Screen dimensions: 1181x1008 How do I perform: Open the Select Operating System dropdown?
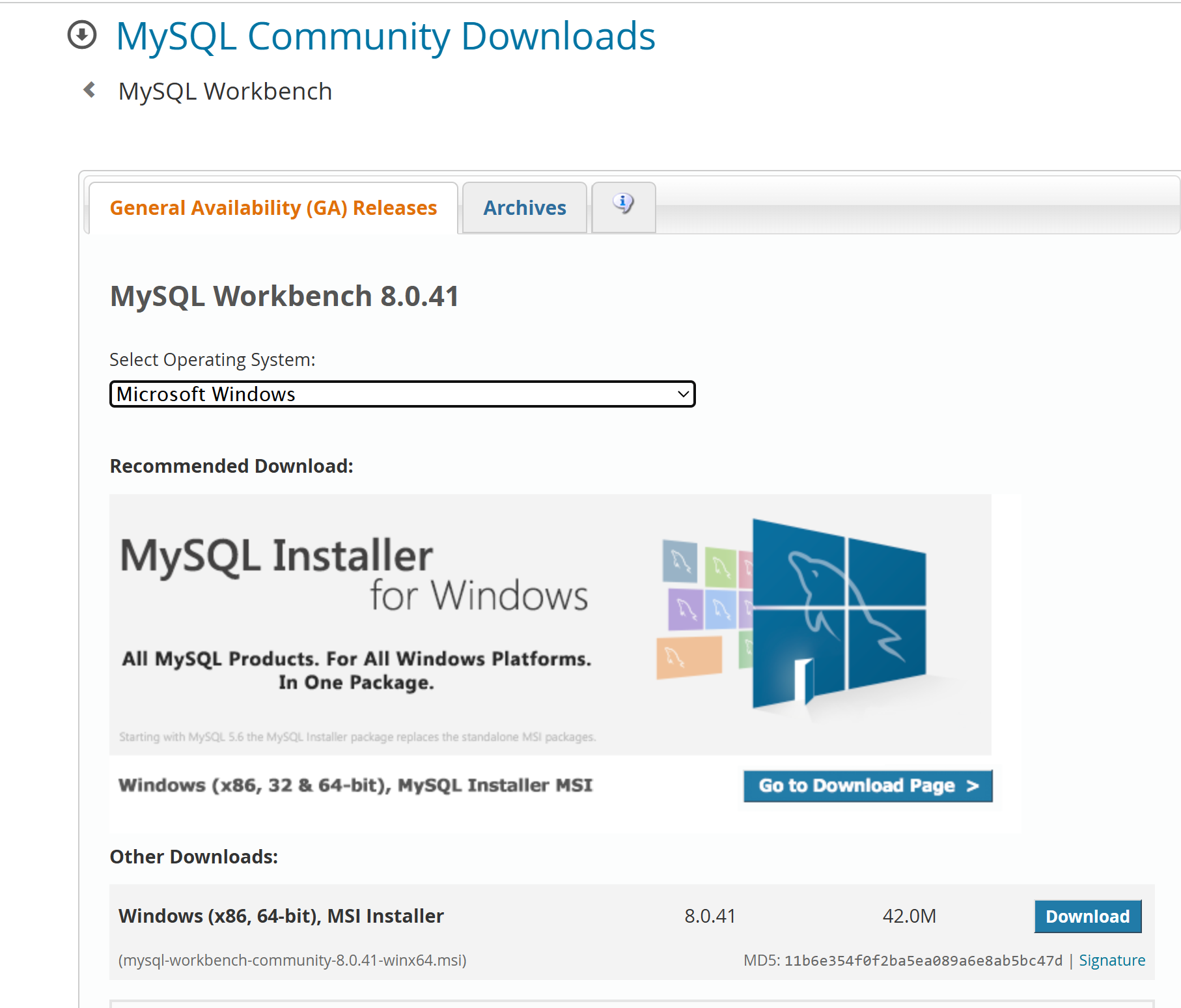pos(402,394)
